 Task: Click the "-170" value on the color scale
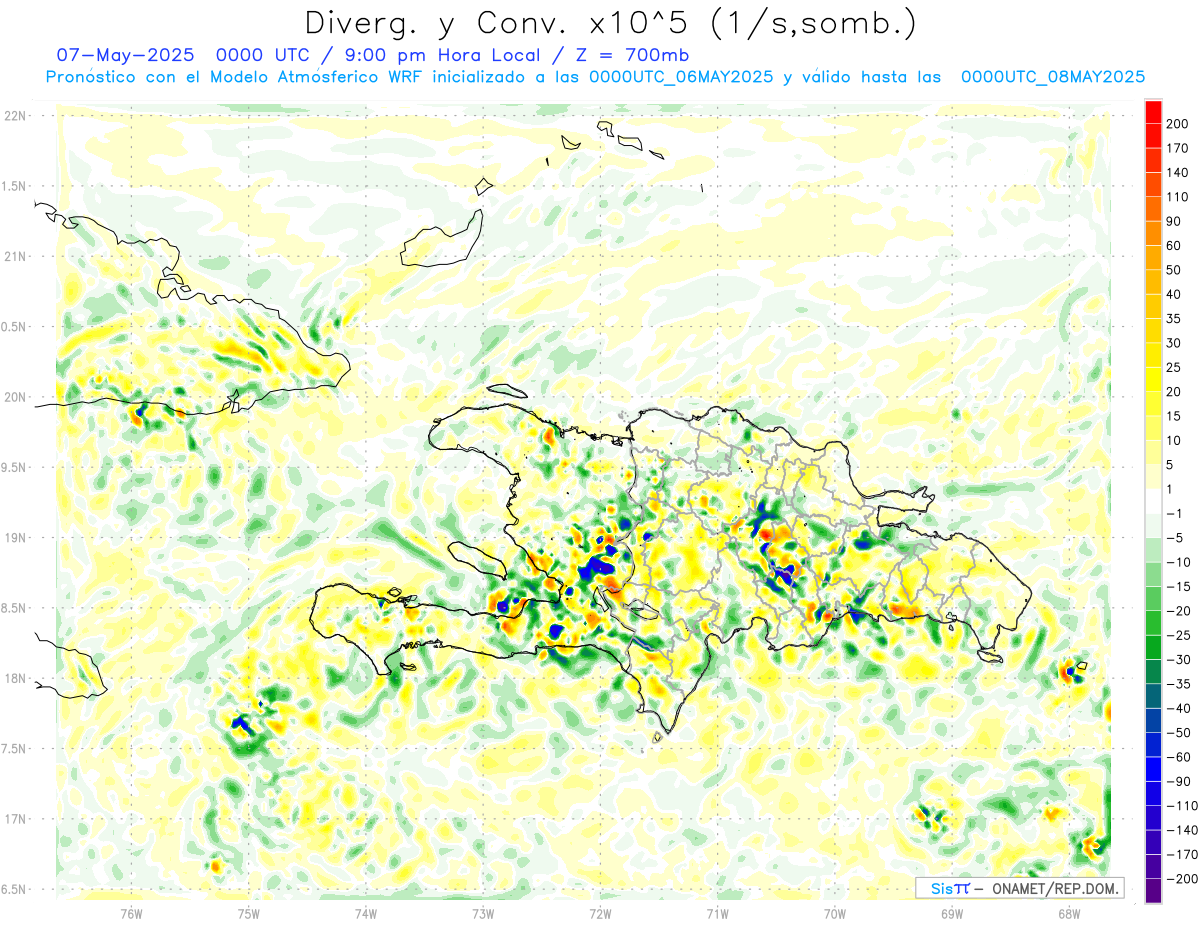point(1181,854)
